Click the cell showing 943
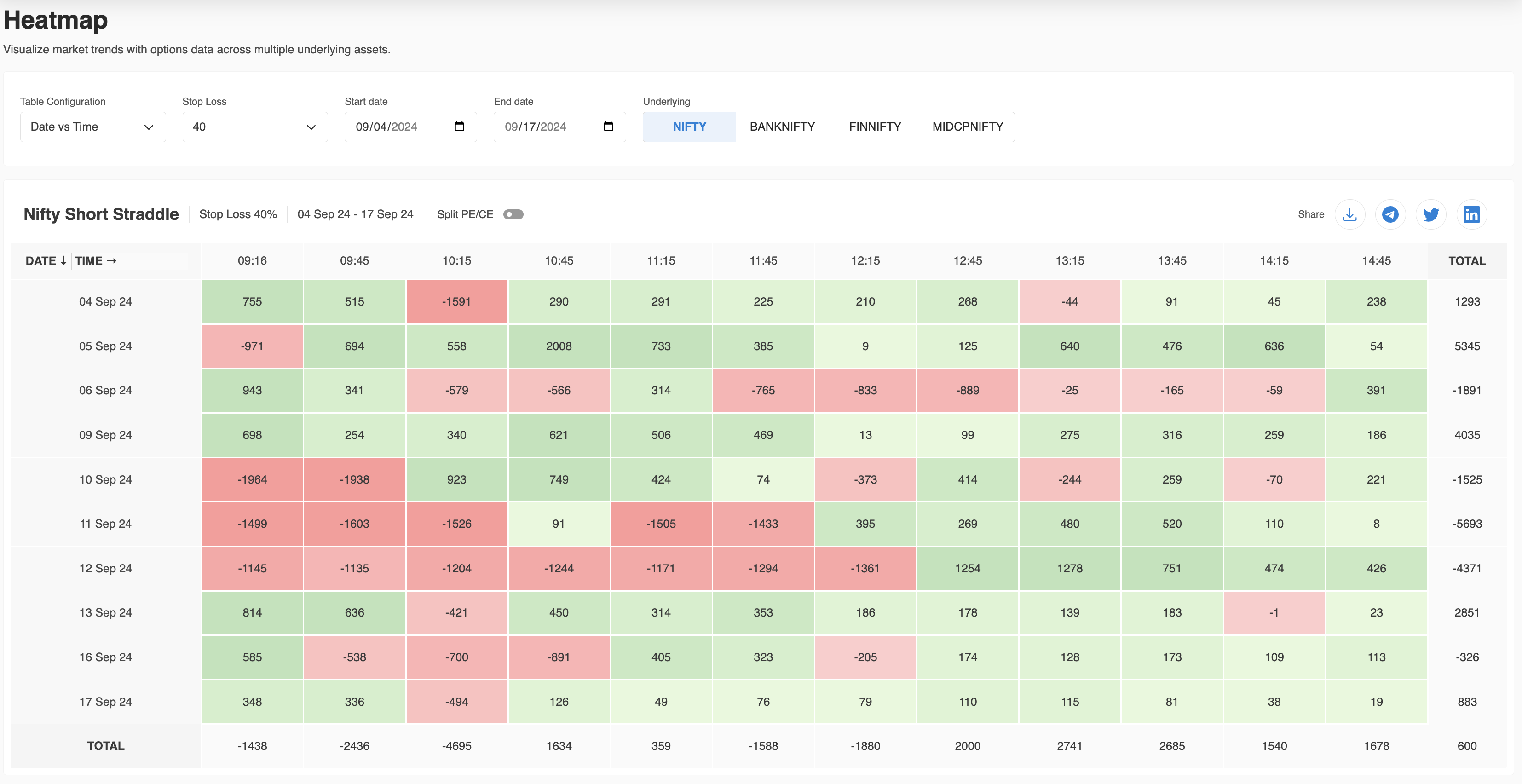 click(252, 391)
